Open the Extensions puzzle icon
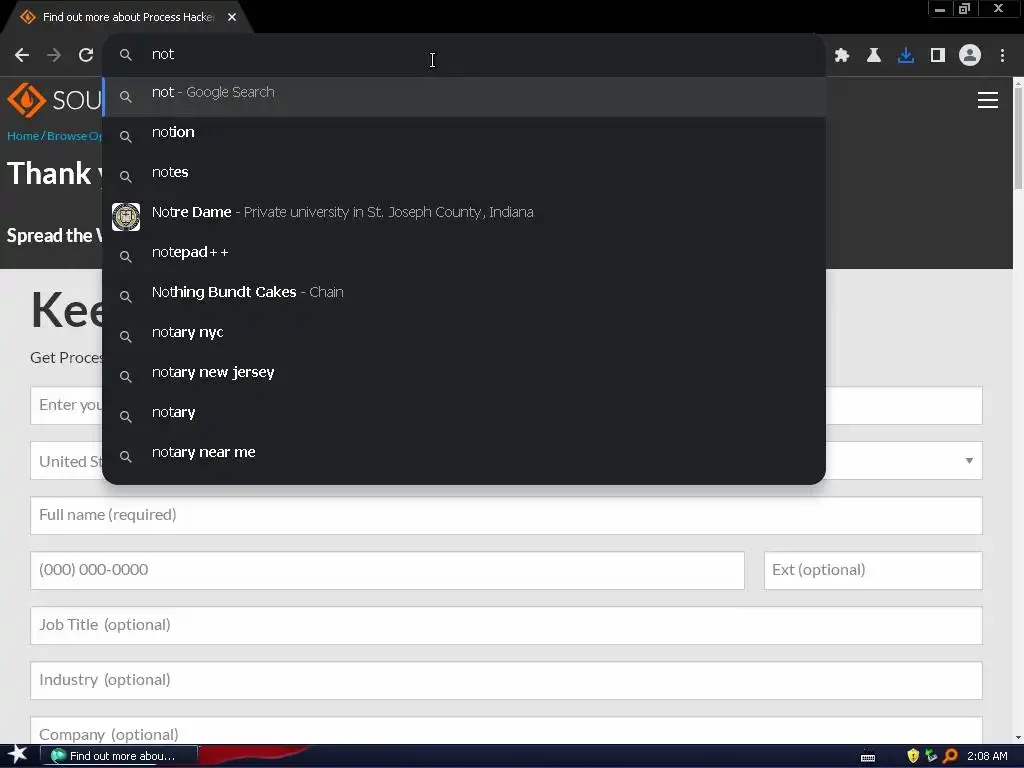This screenshot has width=1024, height=768. [842, 56]
